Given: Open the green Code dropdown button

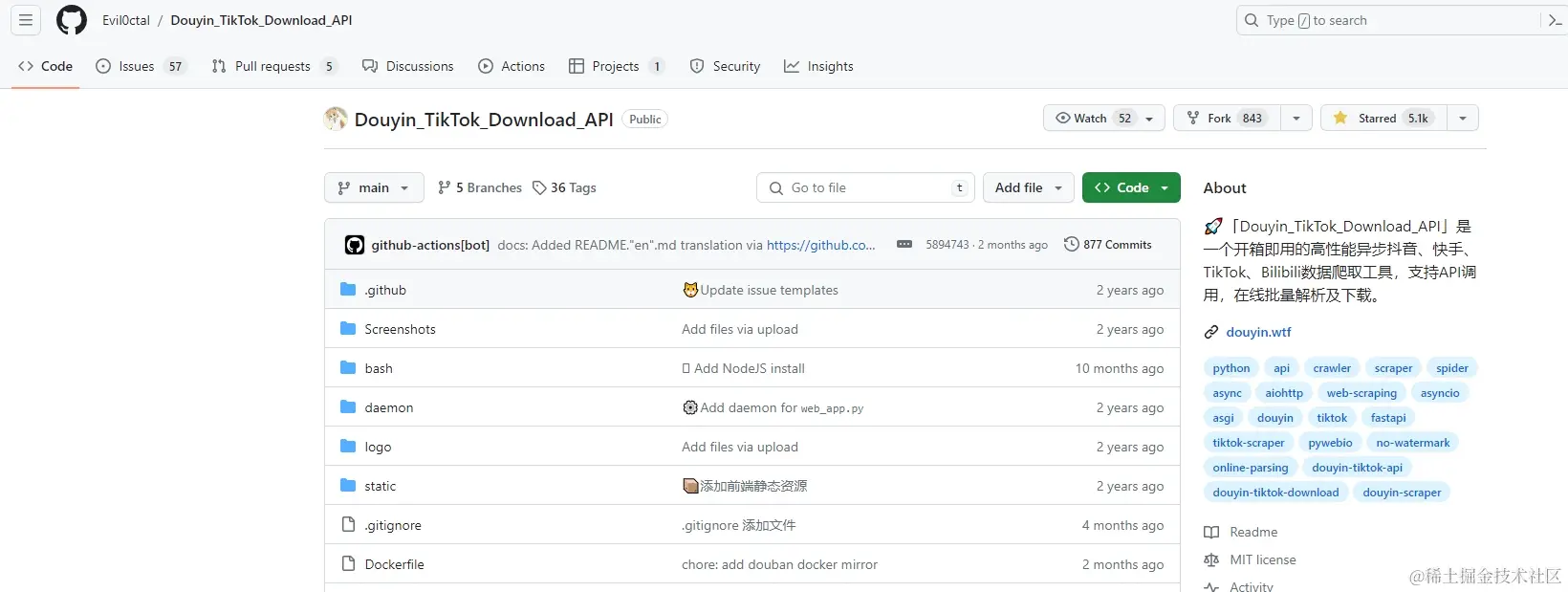Looking at the screenshot, I should (1131, 187).
